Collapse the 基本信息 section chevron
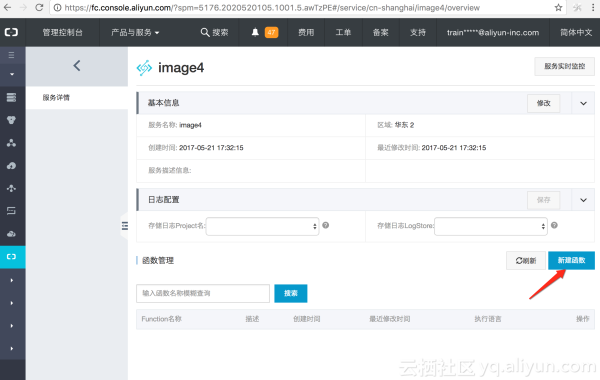The width and height of the screenshot is (600, 380). pyautogui.click(x=583, y=103)
